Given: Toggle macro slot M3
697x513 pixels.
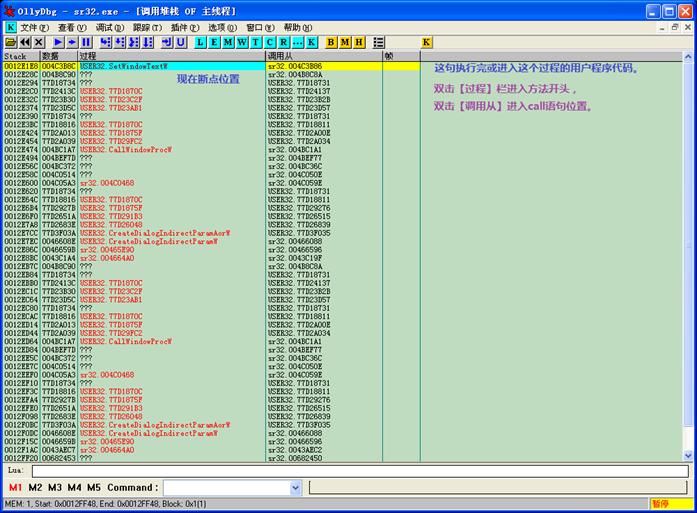Looking at the screenshot, I should 55,487.
